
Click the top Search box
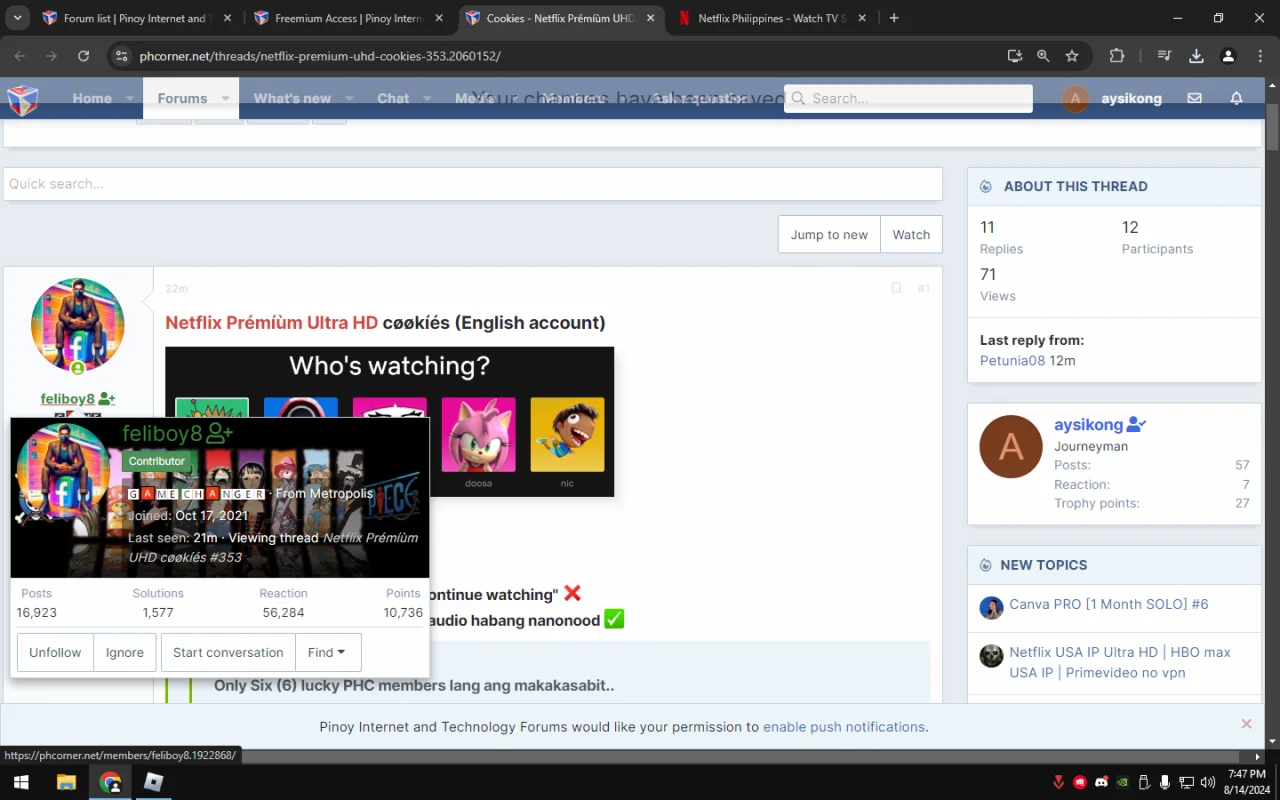(908, 98)
